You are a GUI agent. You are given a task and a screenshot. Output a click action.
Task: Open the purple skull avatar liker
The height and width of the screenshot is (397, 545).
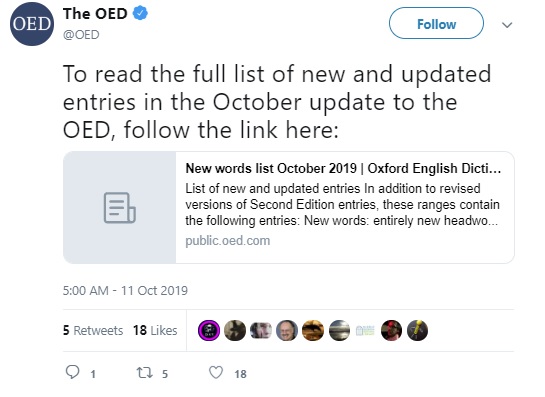tap(209, 330)
